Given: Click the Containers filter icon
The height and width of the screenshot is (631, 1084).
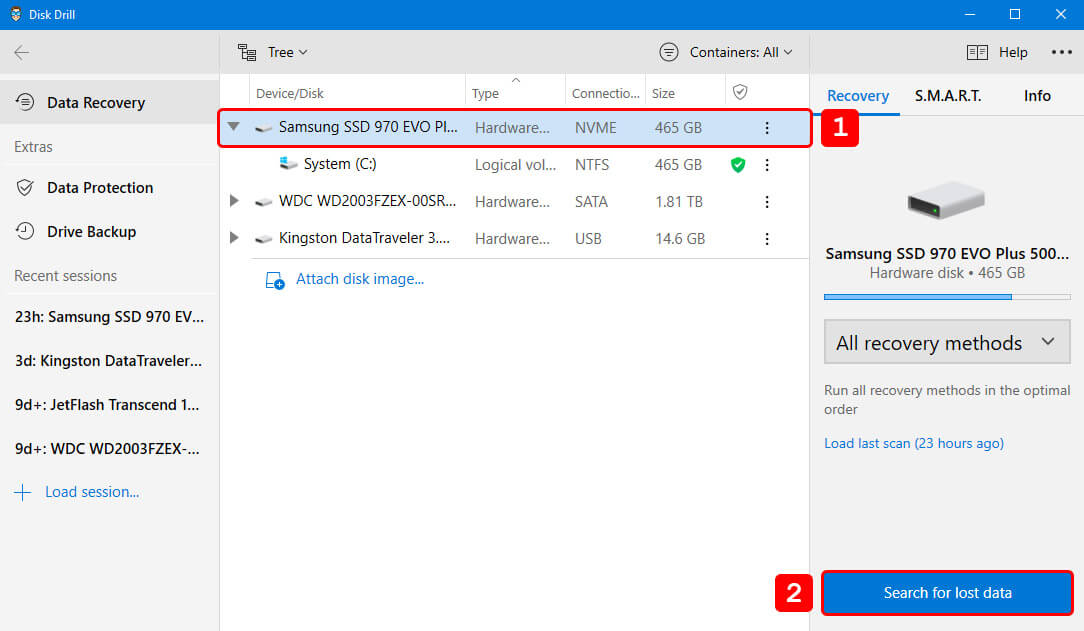Looking at the screenshot, I should click(x=669, y=52).
